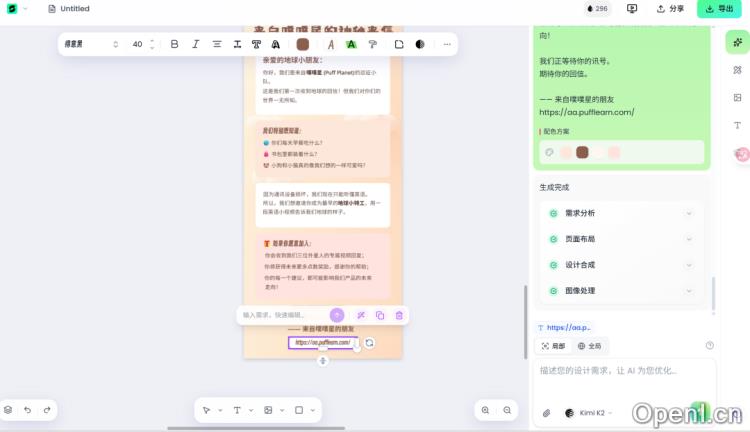Open text alignment options
The height and width of the screenshot is (432, 750).
217,44
